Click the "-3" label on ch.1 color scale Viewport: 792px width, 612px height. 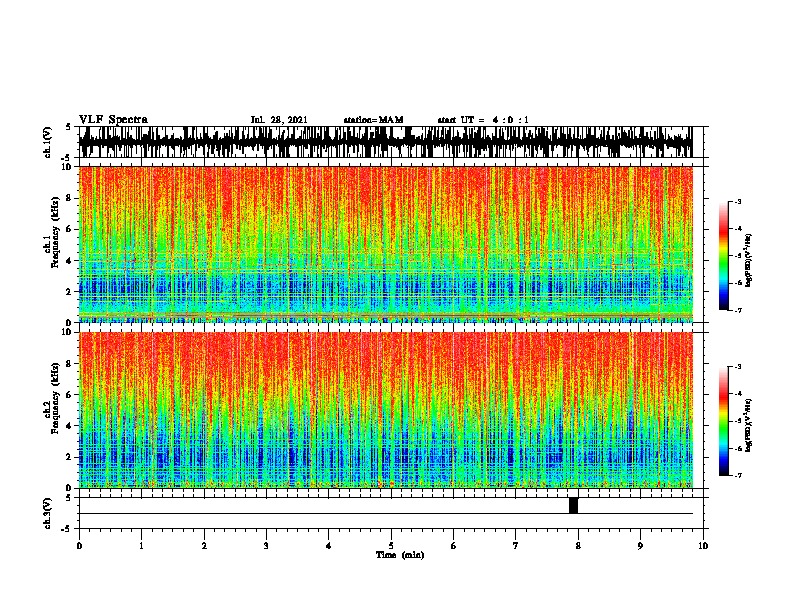tap(738, 202)
